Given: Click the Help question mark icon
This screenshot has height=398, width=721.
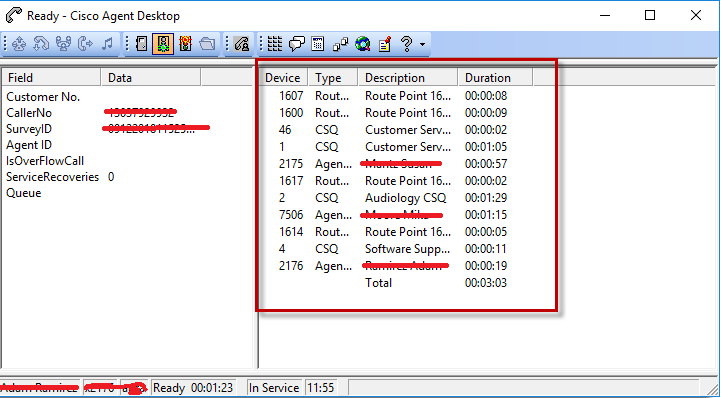Looking at the screenshot, I should (406, 44).
